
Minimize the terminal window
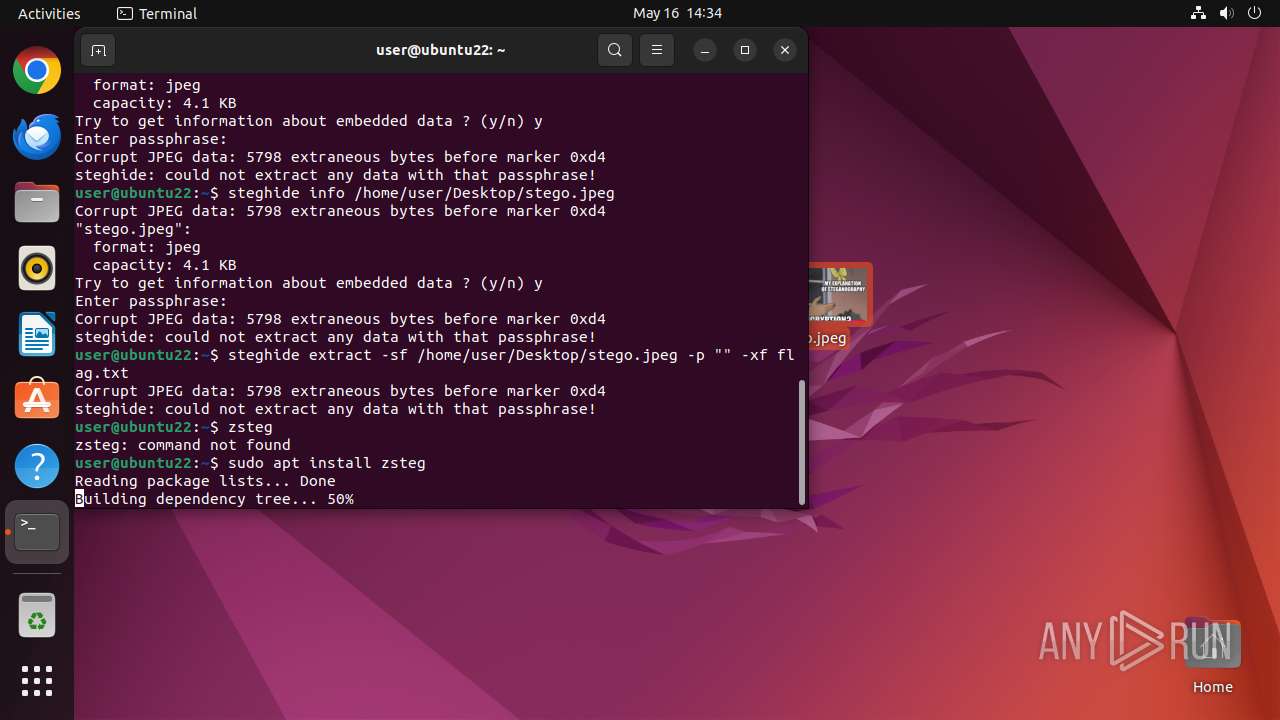click(705, 50)
